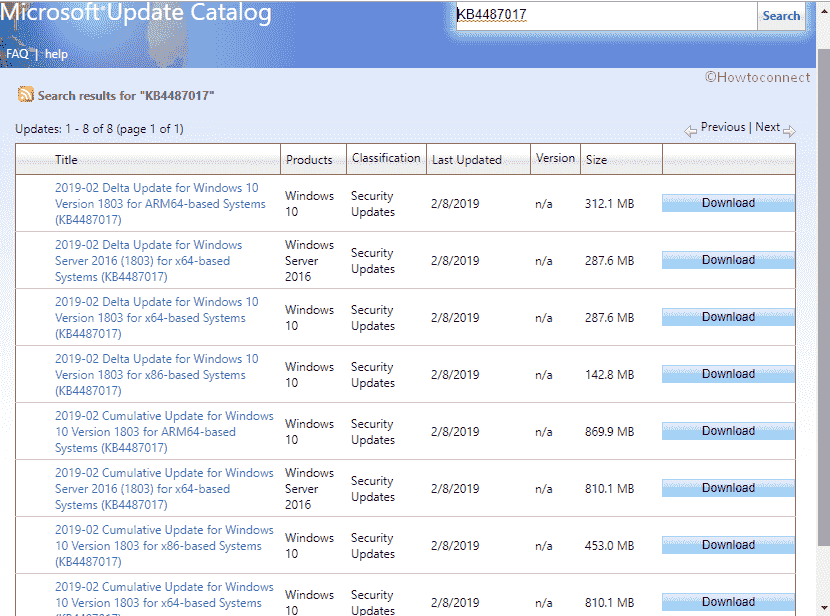This screenshot has height=616, width=830.
Task: Open Cumulative Update Windows 10 x86-based link
Action: click(164, 546)
